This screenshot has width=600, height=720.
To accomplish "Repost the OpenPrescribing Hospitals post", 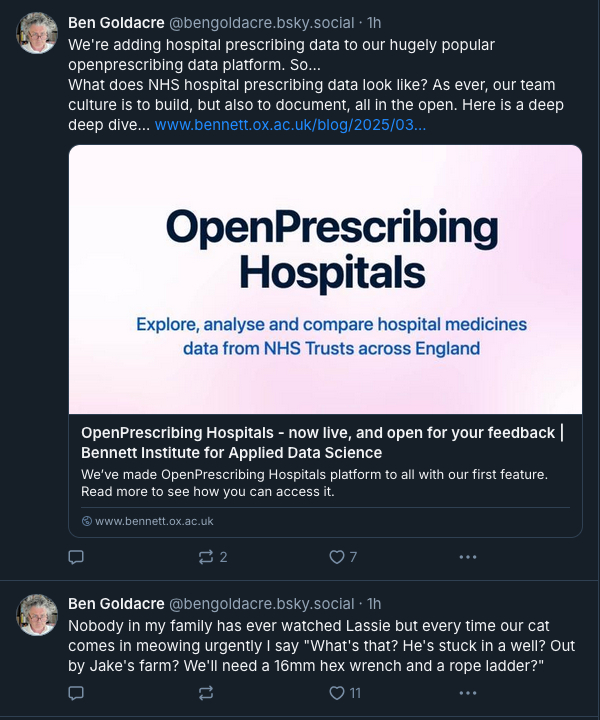I will (207, 557).
